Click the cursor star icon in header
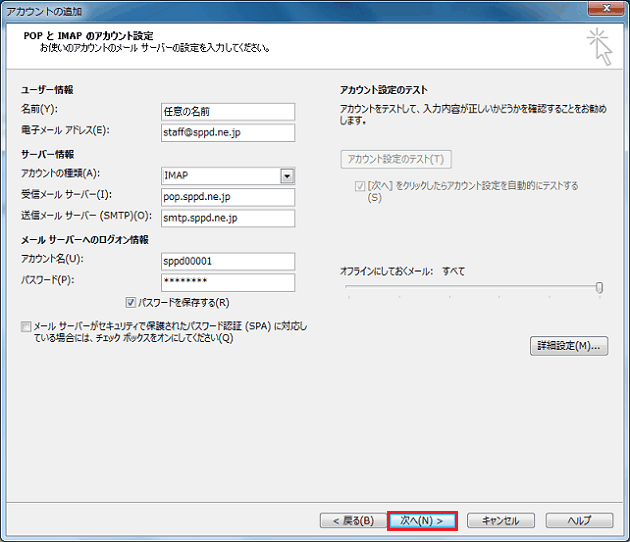630x542 pixels. (x=599, y=47)
